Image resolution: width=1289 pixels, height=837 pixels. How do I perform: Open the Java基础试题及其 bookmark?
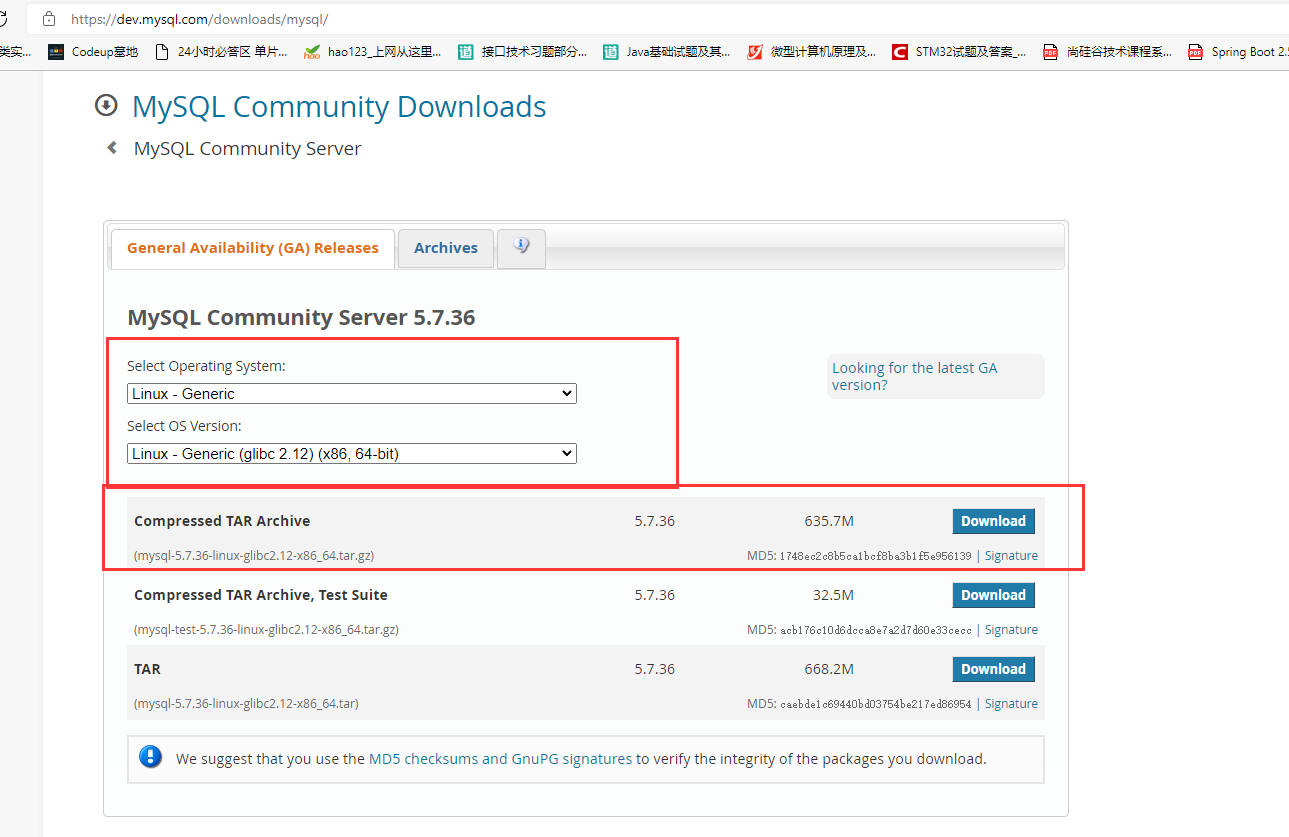[x=667, y=52]
